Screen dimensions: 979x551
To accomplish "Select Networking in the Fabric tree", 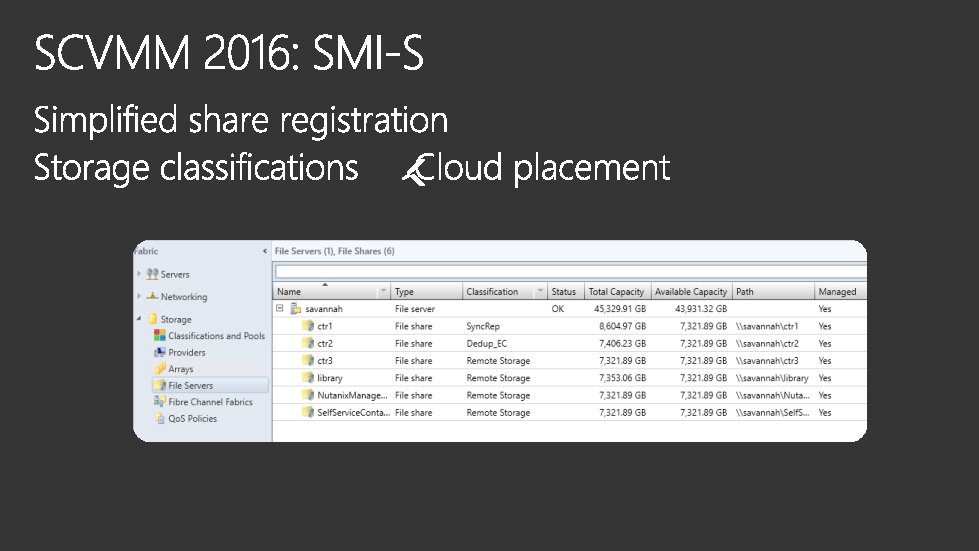I will [184, 296].
